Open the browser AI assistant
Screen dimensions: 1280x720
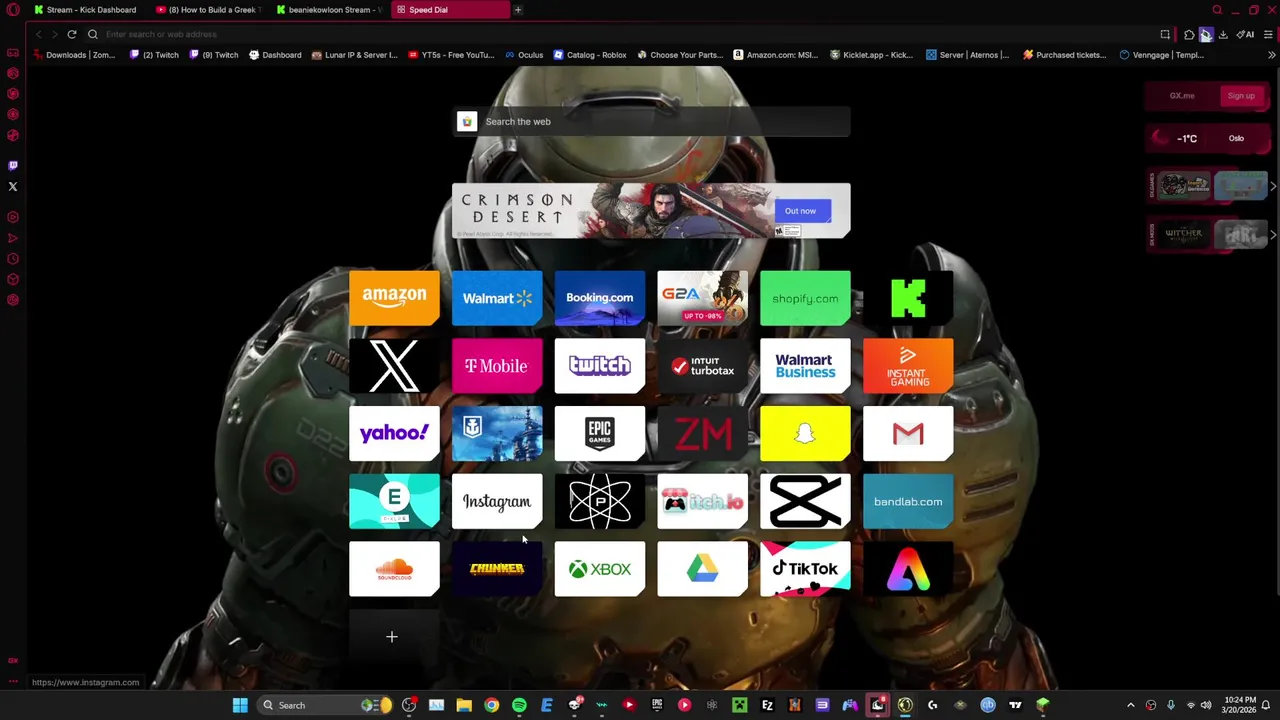pyautogui.click(x=1246, y=34)
